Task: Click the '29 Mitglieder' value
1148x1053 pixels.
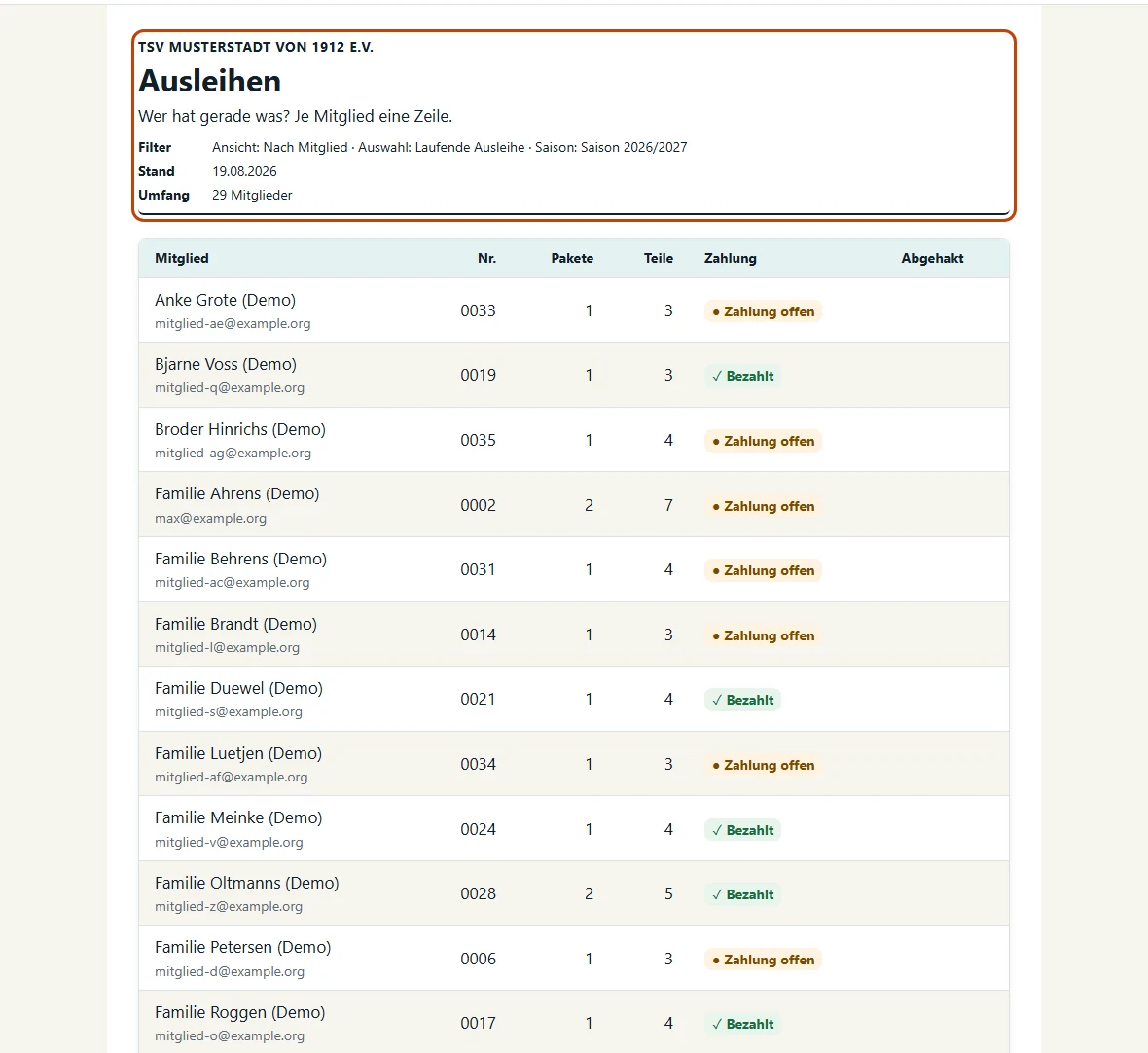Action: (252, 195)
